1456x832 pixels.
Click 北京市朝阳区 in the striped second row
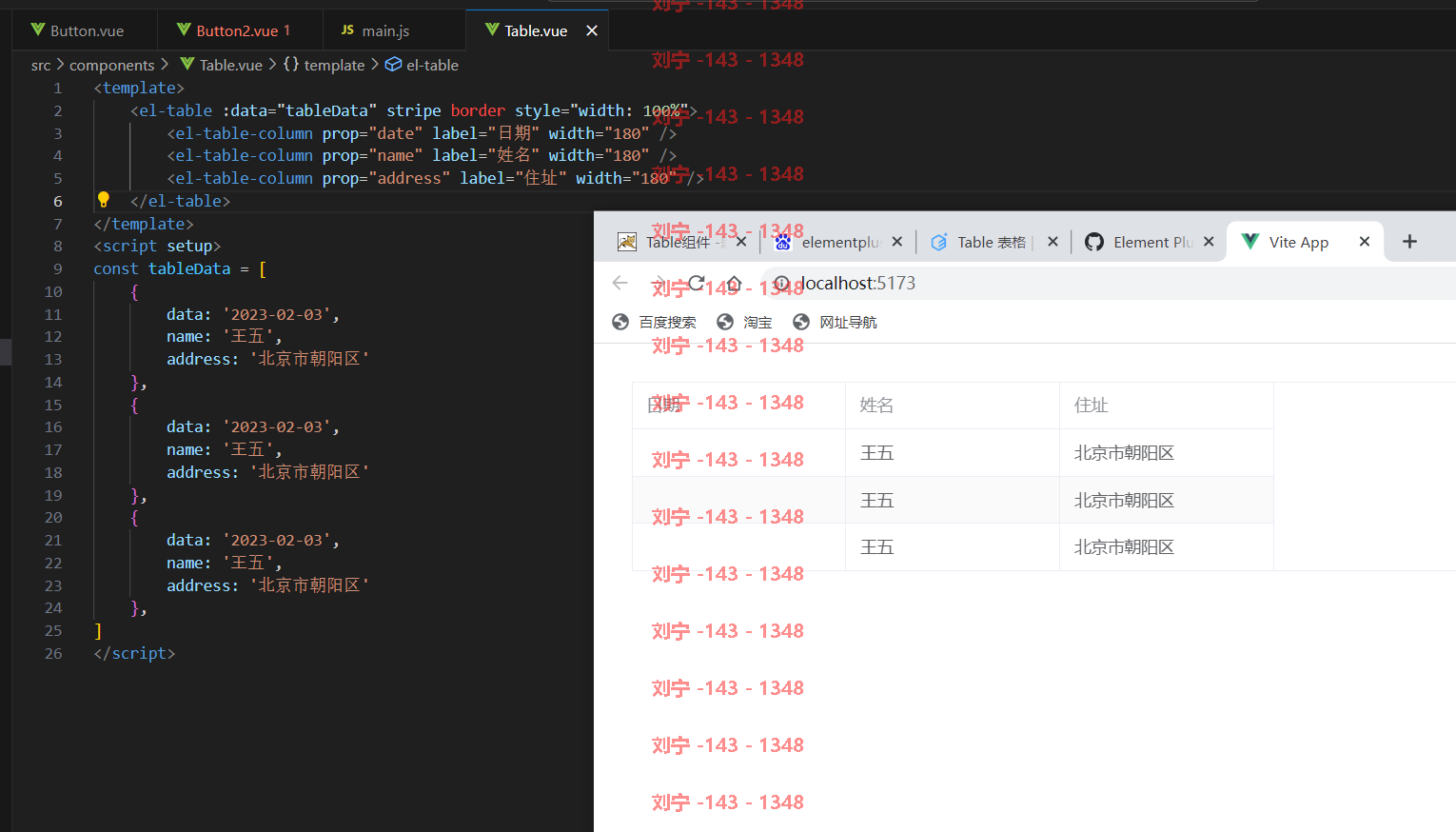point(1124,501)
